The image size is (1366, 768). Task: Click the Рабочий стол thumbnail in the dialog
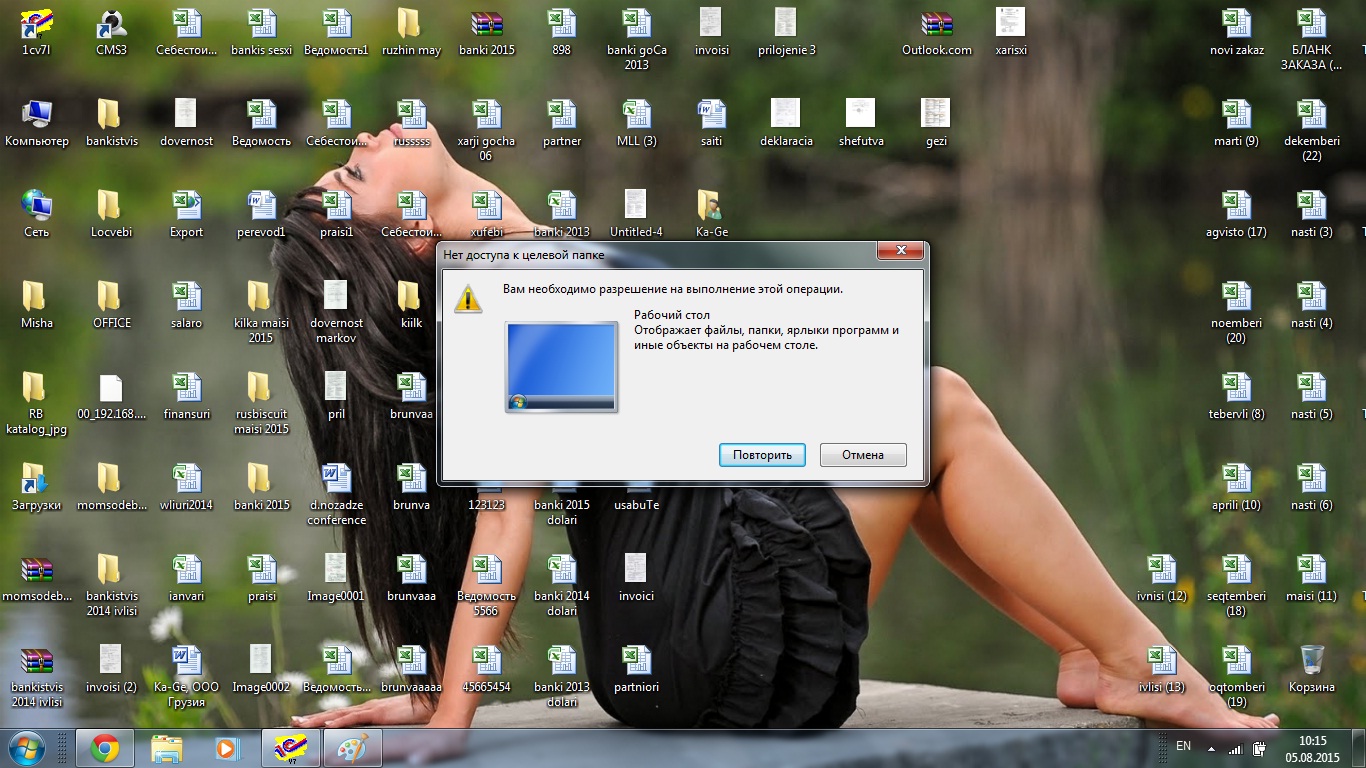(x=561, y=367)
